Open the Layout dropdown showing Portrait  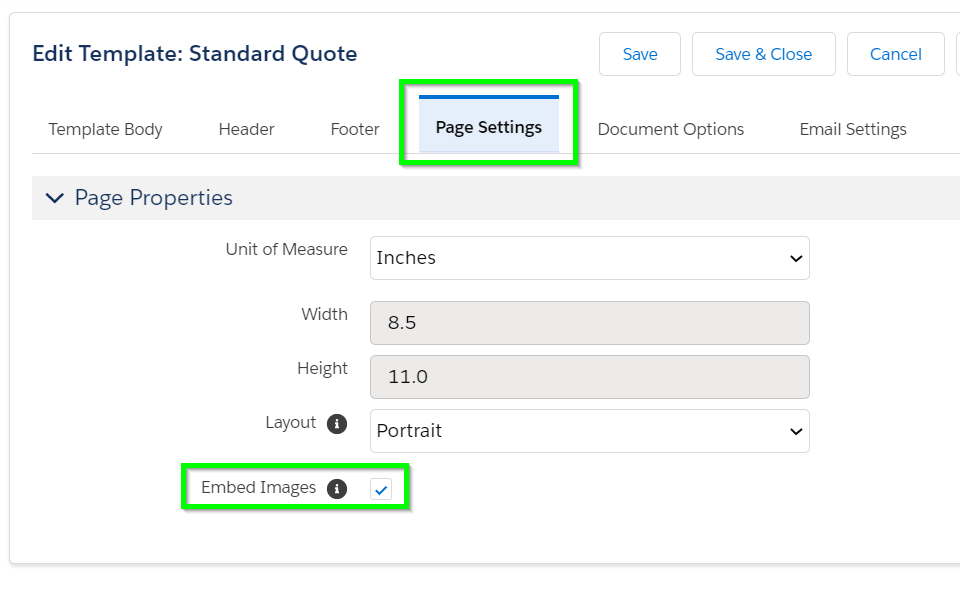[590, 431]
